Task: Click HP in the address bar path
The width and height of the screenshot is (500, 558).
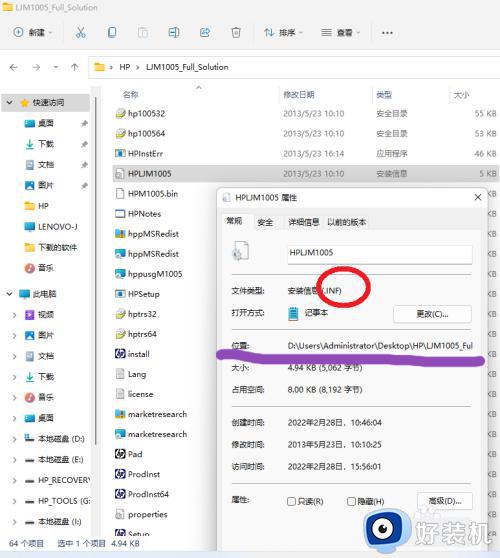Action: point(125,67)
